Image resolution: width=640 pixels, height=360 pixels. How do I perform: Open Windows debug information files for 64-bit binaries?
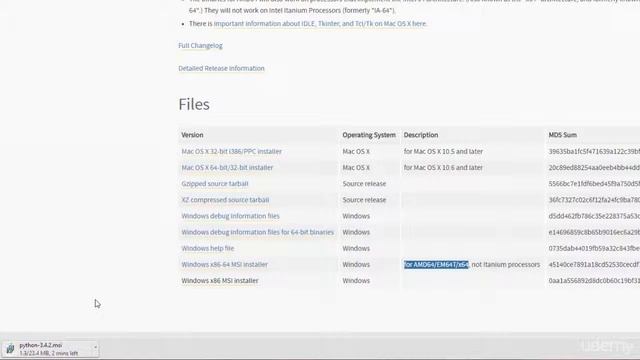[x=258, y=232]
